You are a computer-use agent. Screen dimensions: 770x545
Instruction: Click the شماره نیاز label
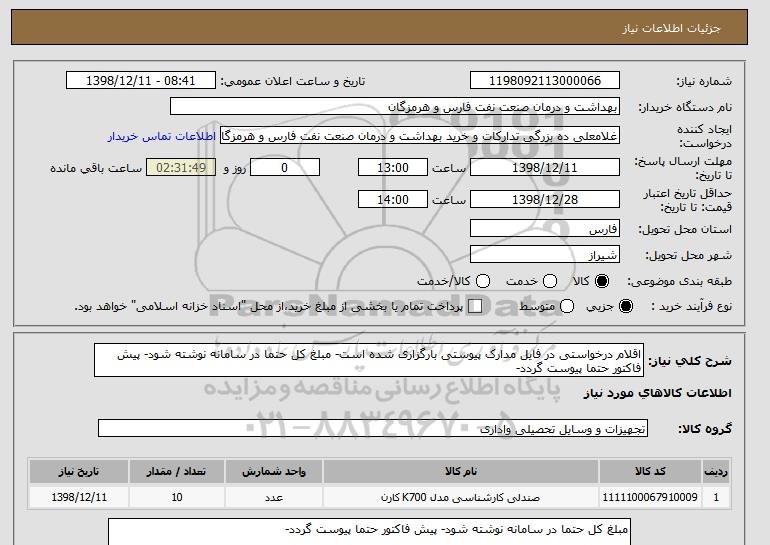pyautogui.click(x=704, y=82)
